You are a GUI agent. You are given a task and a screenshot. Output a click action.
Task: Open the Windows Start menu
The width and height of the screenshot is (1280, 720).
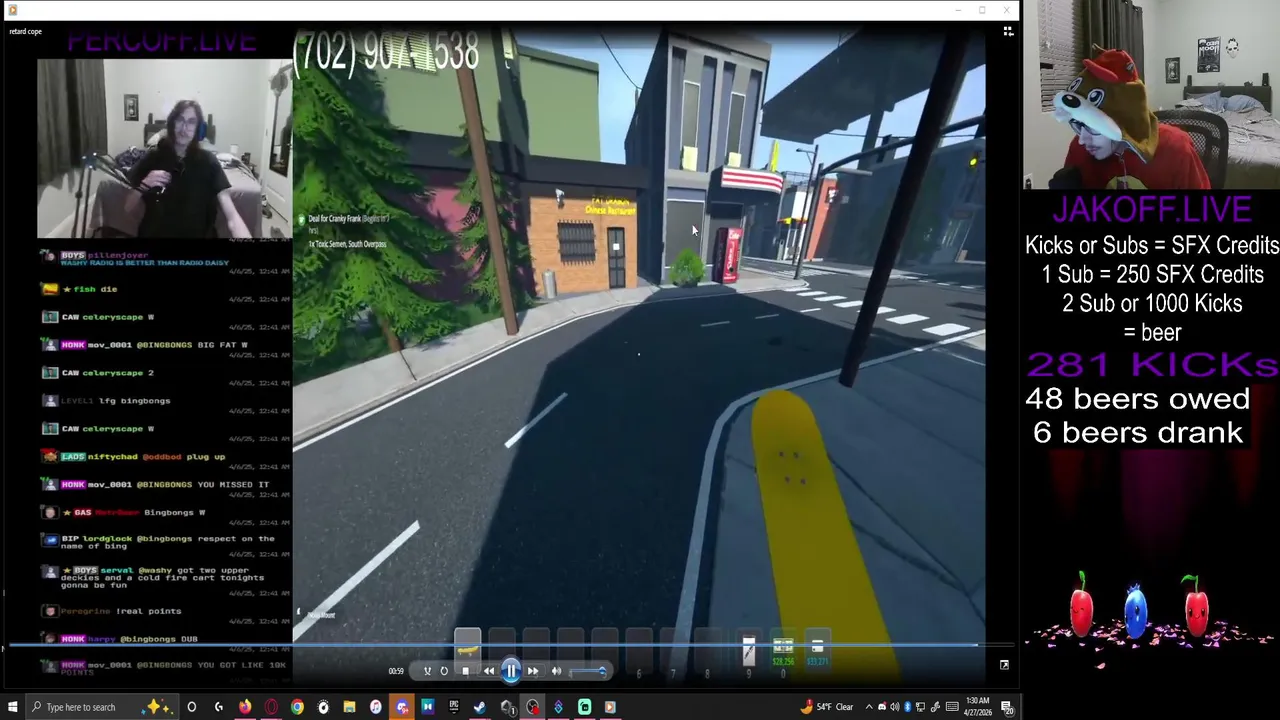[x=13, y=707]
